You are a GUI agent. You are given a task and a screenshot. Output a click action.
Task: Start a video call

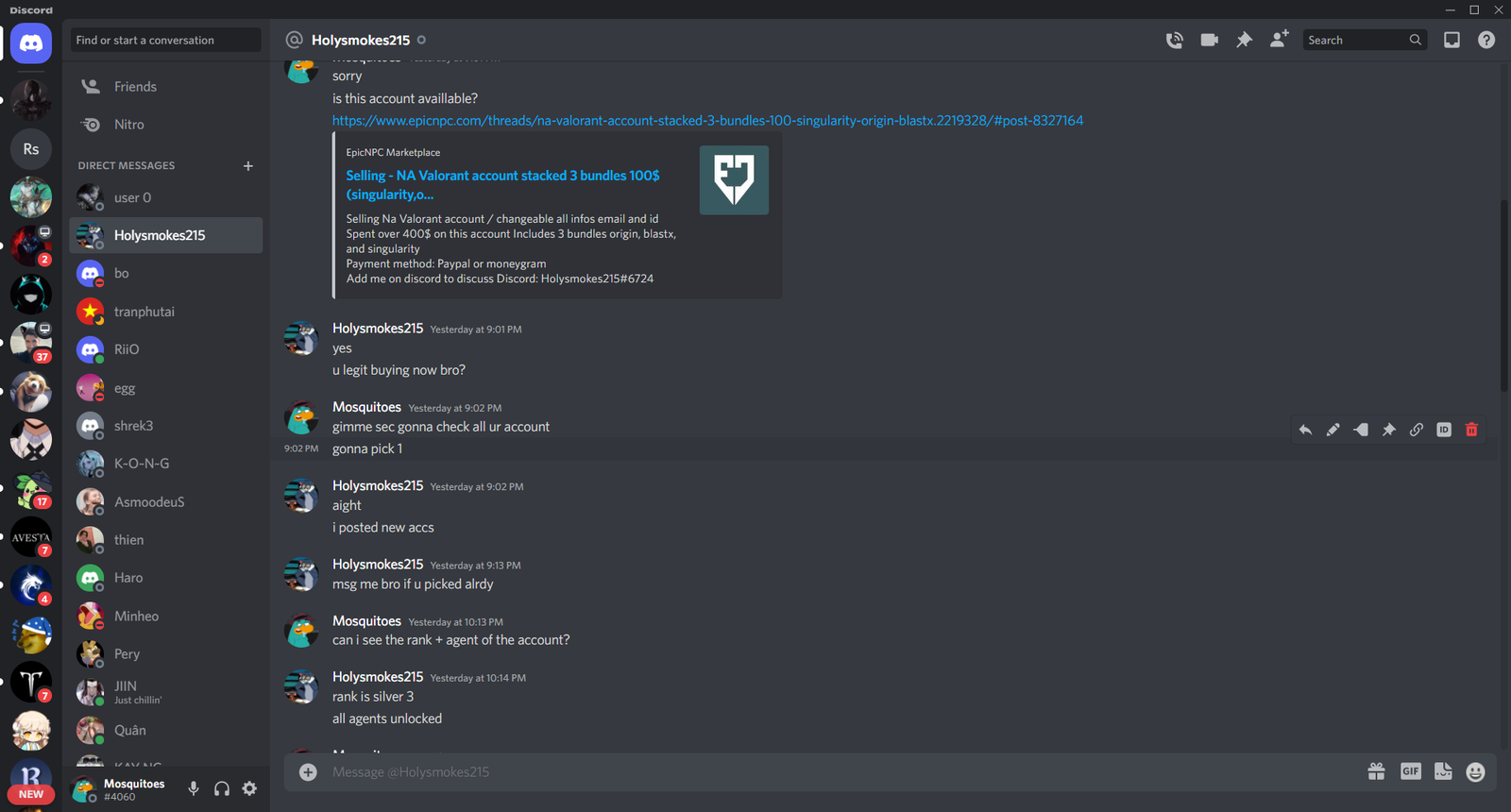pyautogui.click(x=1209, y=40)
